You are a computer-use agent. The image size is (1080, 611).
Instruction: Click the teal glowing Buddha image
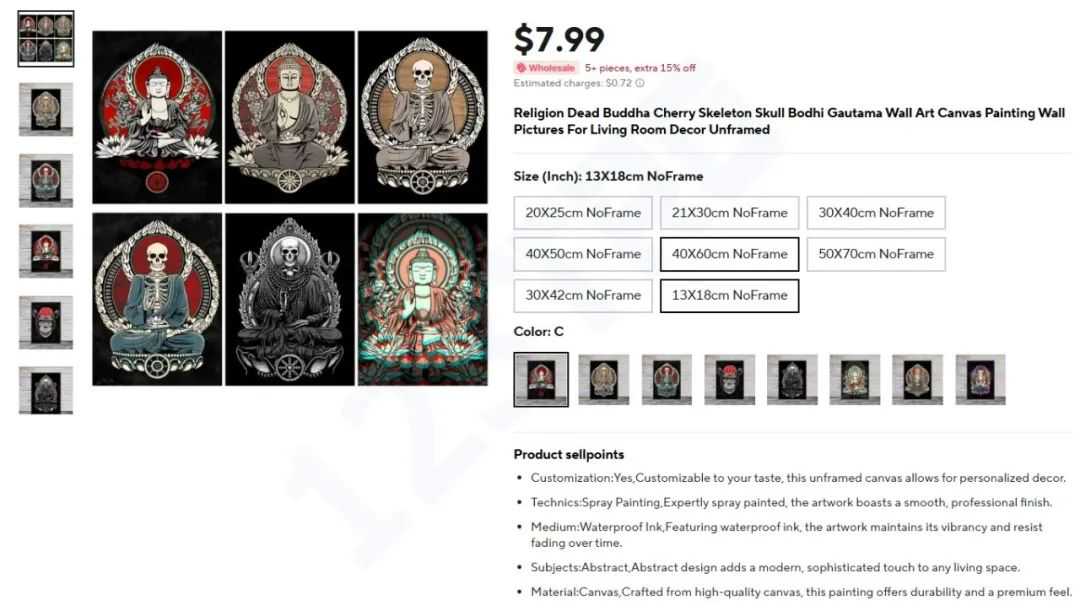pos(422,299)
